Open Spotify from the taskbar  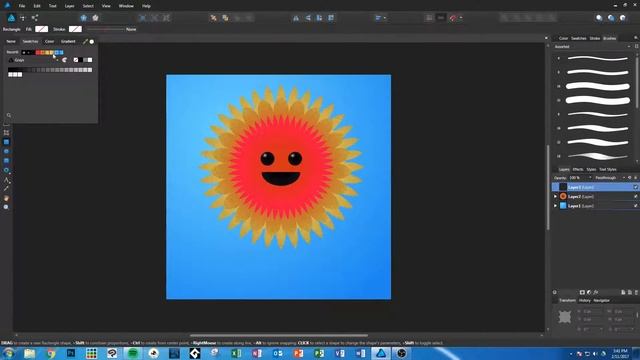[133, 353]
